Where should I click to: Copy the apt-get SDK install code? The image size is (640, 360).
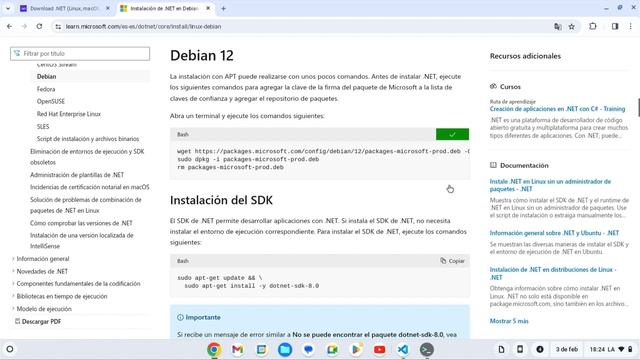click(452, 261)
